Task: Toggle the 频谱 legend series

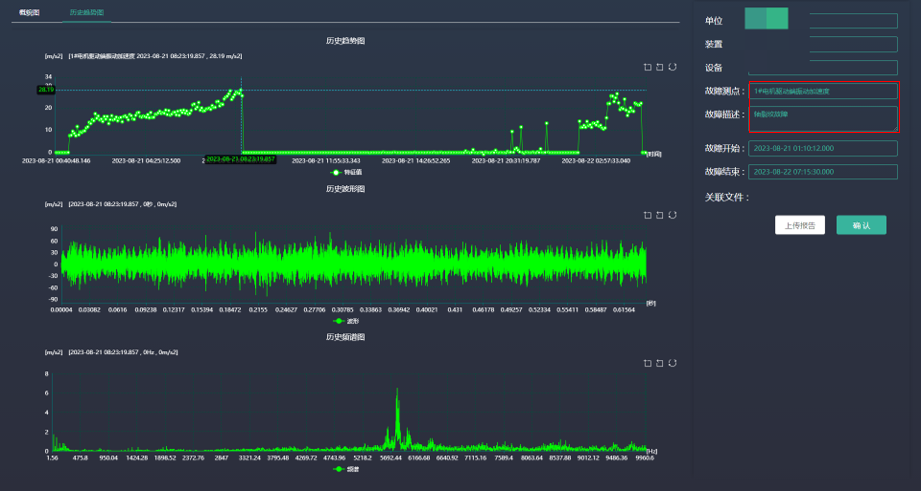Action: [346, 469]
